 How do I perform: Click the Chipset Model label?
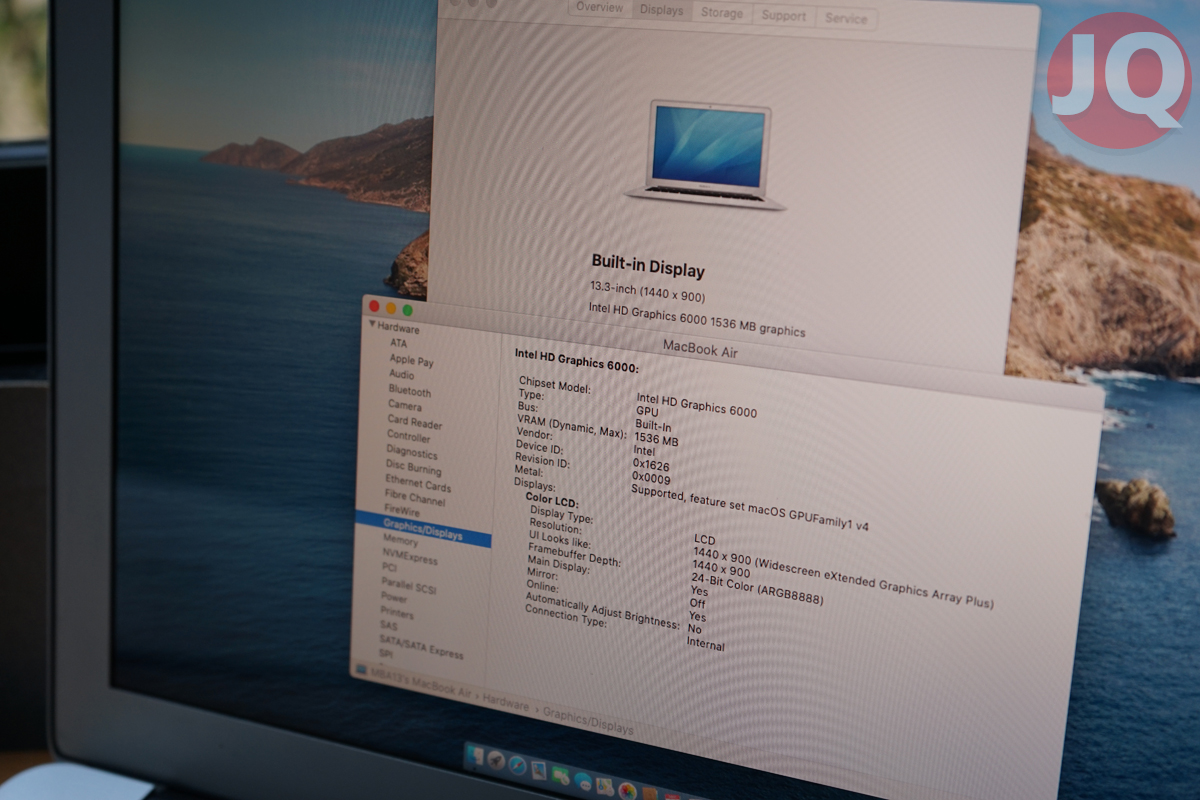pyautogui.click(x=555, y=386)
